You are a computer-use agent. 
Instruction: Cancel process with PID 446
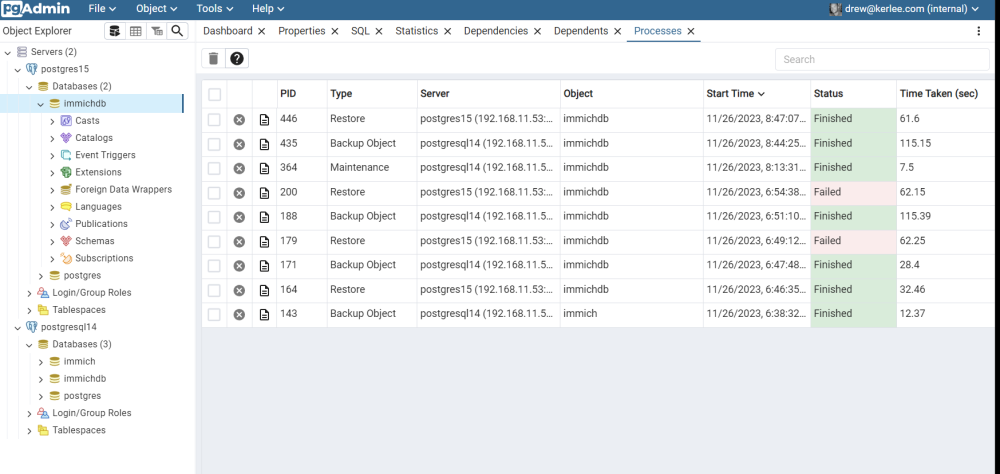click(239, 119)
